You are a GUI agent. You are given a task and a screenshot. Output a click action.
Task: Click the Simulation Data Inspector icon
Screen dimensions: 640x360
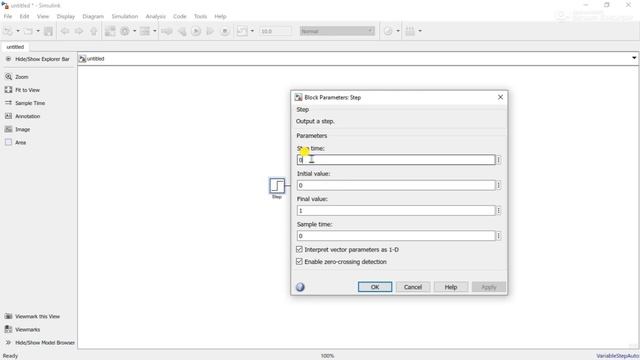click(x=242, y=31)
